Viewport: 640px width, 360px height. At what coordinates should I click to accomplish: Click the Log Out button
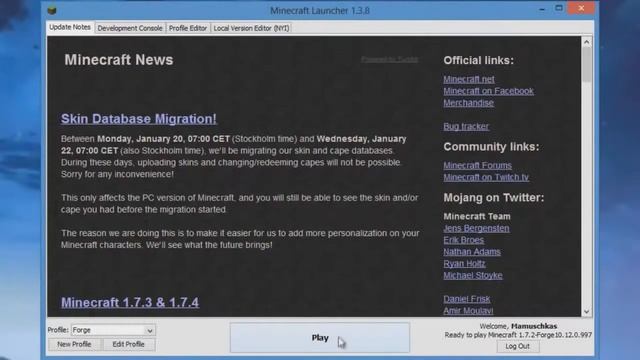pyautogui.click(x=518, y=346)
